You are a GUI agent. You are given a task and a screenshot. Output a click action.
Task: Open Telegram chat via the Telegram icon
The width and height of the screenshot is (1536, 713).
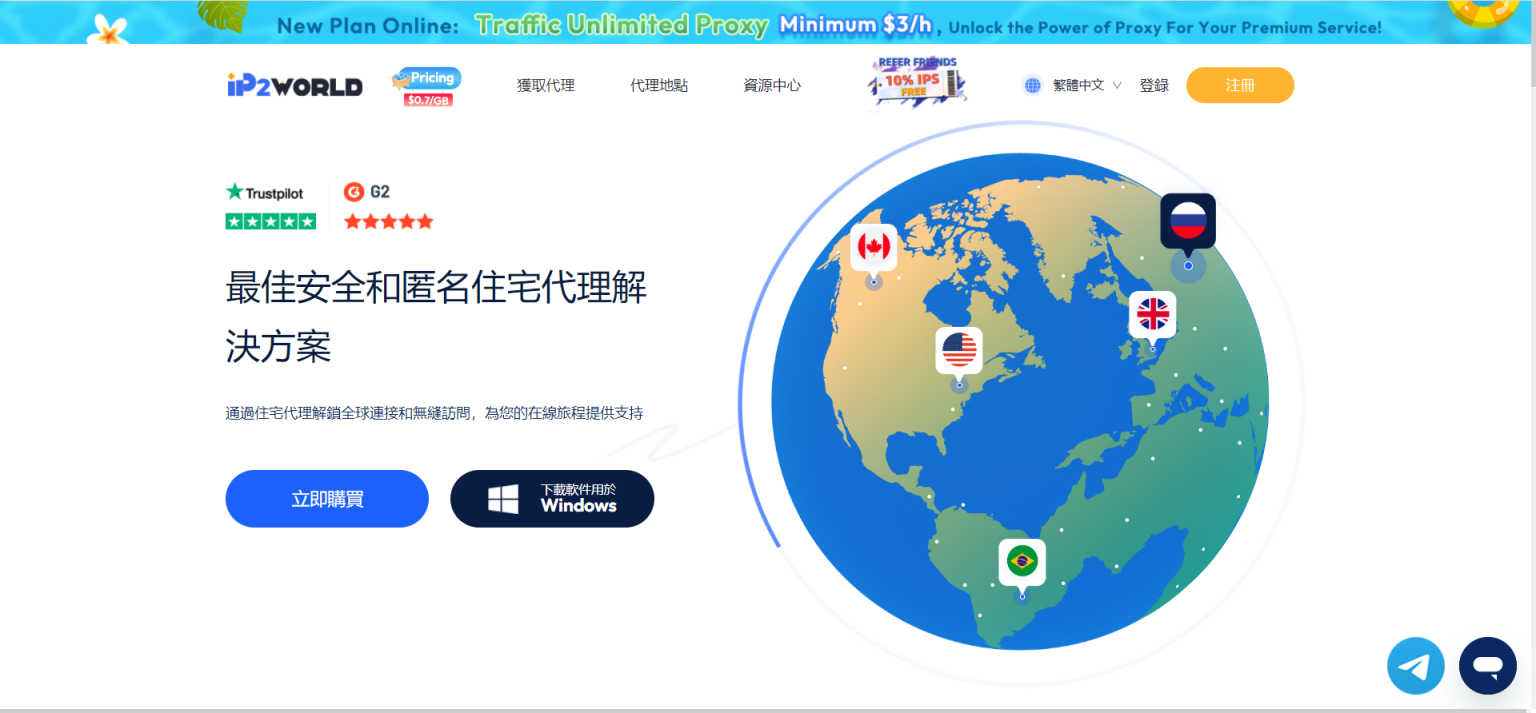click(x=1416, y=665)
